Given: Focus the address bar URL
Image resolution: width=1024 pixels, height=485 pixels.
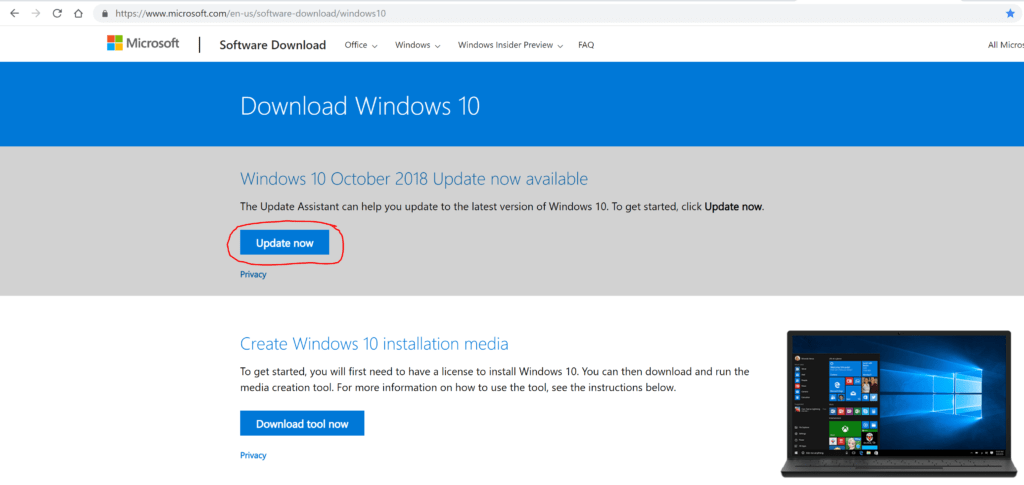Looking at the screenshot, I should click(x=251, y=13).
